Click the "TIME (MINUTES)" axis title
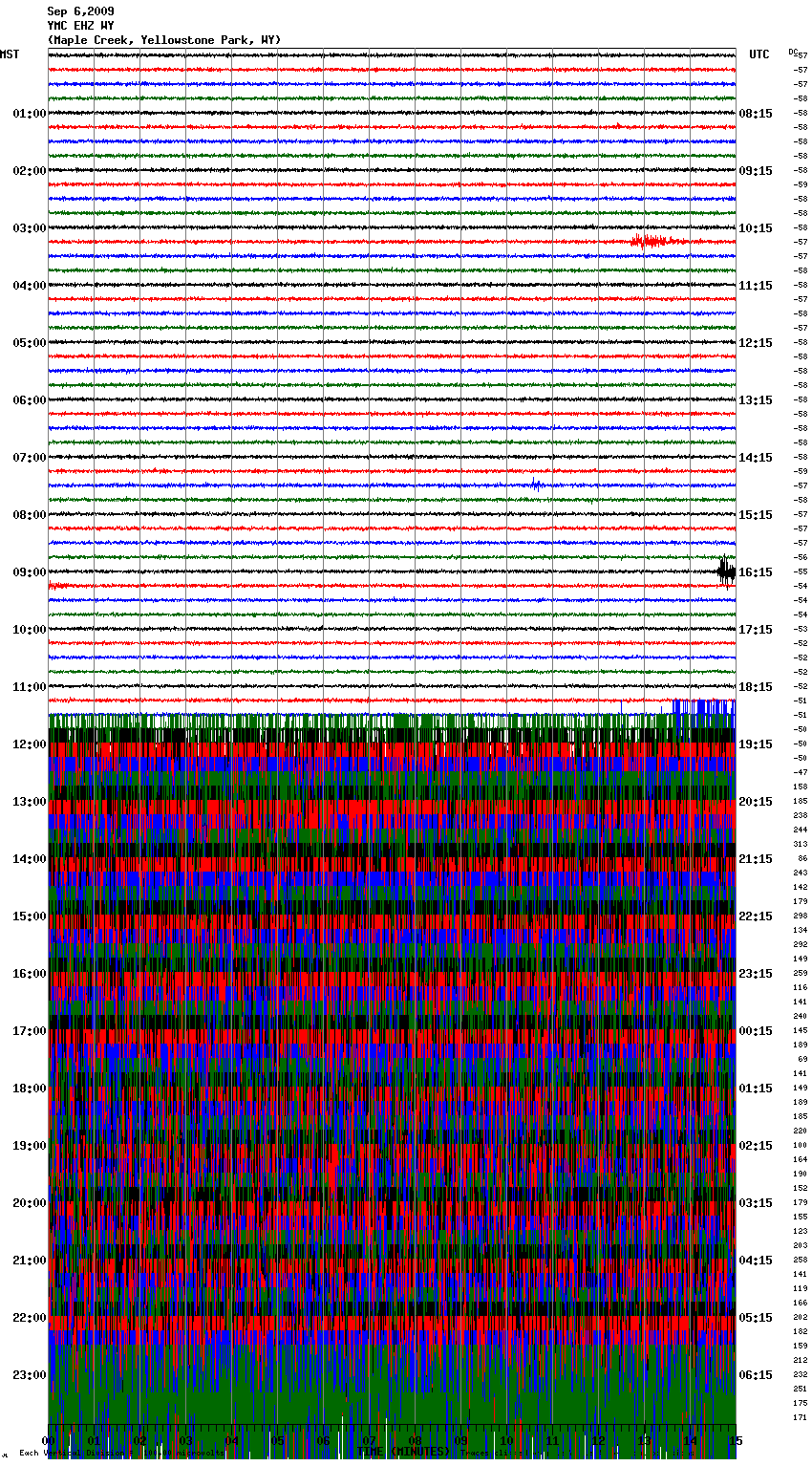The image size is (812, 1466). click(x=403, y=1452)
